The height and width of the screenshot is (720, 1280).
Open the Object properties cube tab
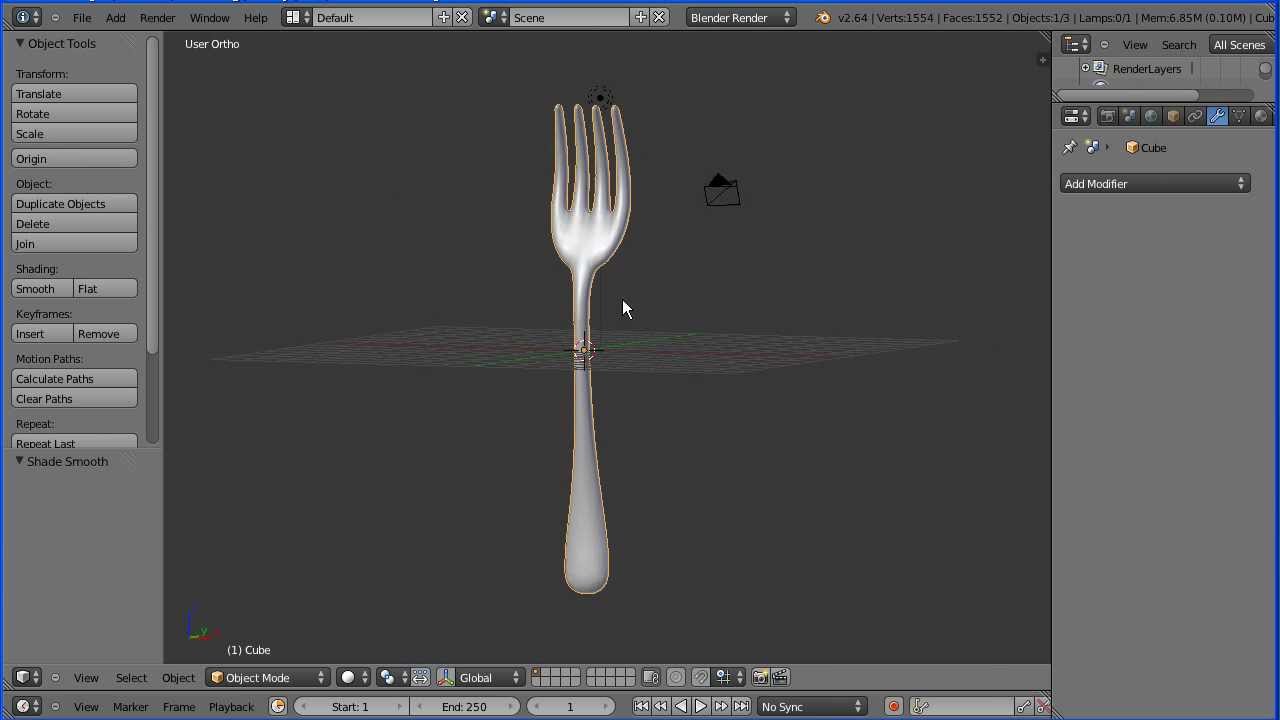pos(1173,117)
